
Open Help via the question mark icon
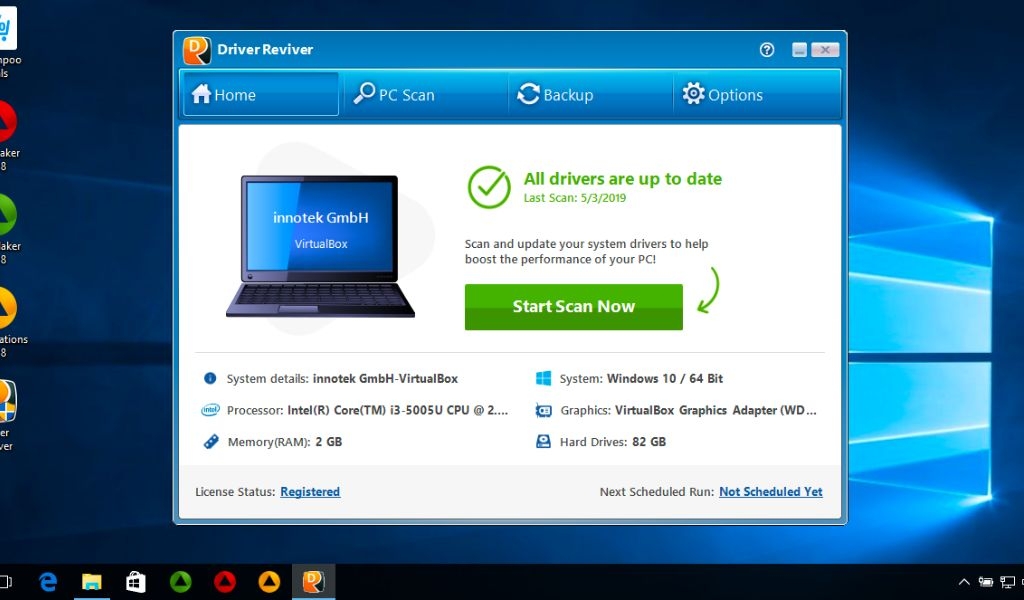[x=766, y=49]
